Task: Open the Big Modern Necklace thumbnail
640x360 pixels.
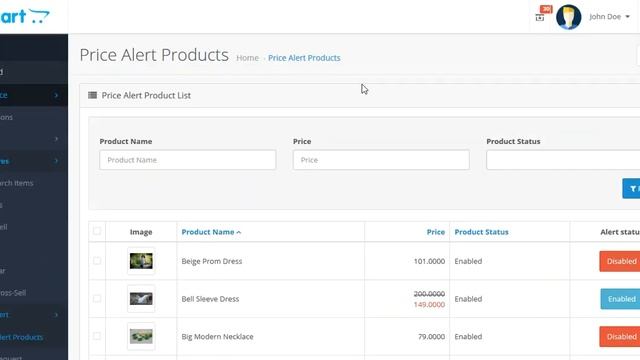Action: (x=141, y=336)
